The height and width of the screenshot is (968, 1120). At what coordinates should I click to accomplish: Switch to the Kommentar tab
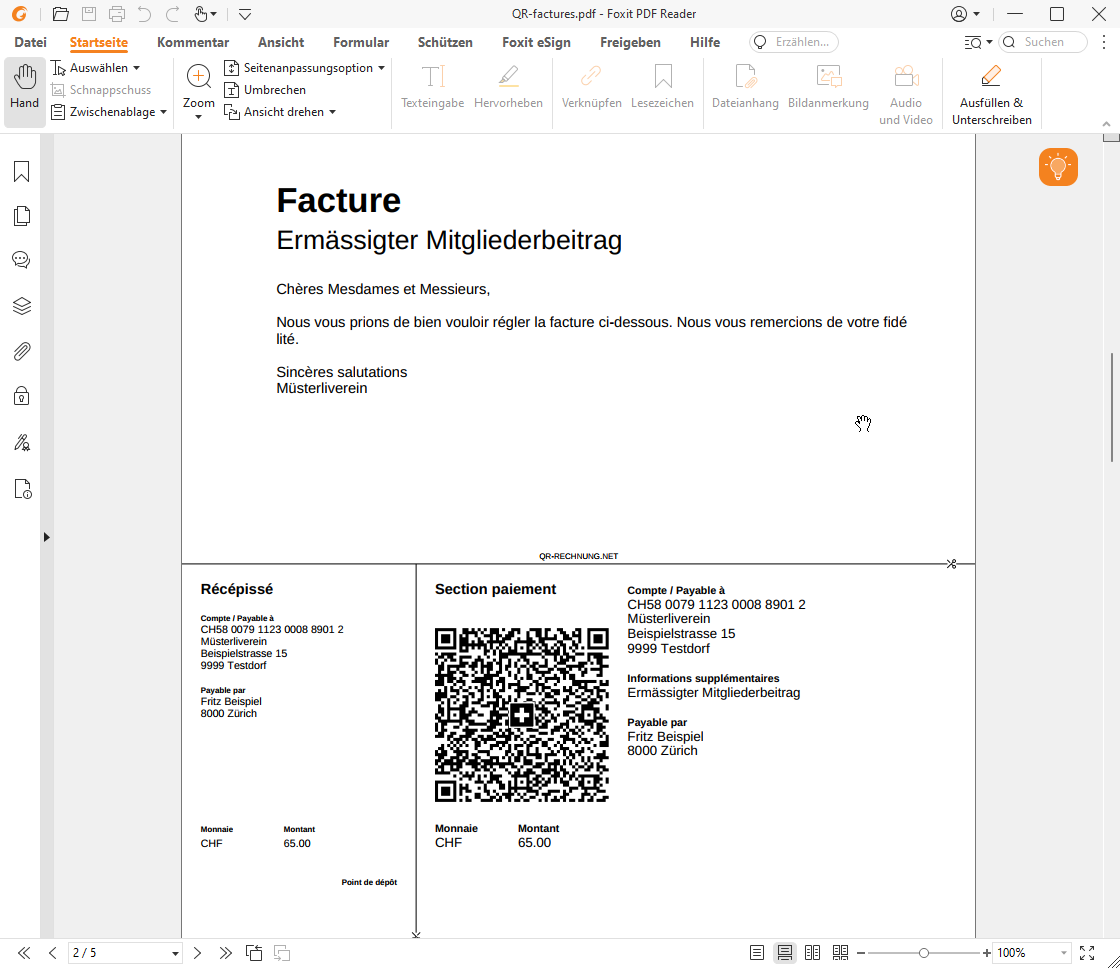point(193,42)
